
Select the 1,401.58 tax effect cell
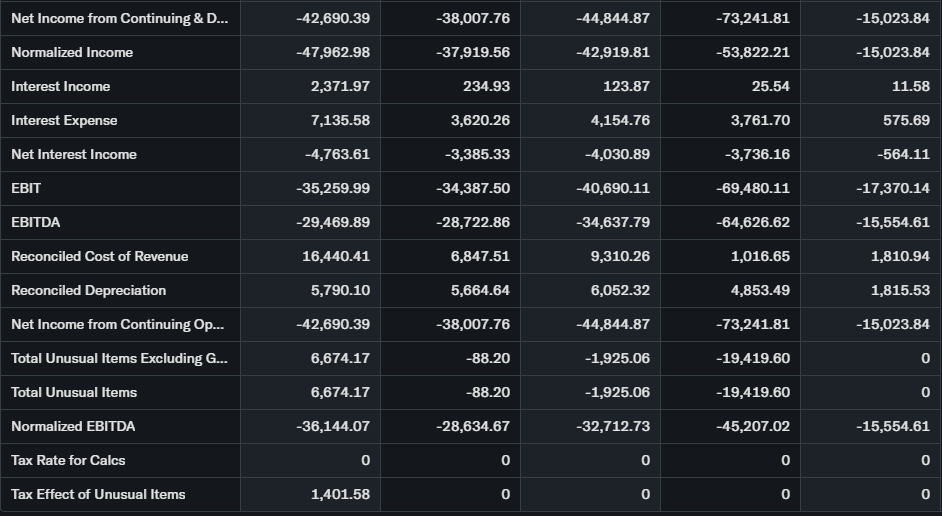[340, 494]
